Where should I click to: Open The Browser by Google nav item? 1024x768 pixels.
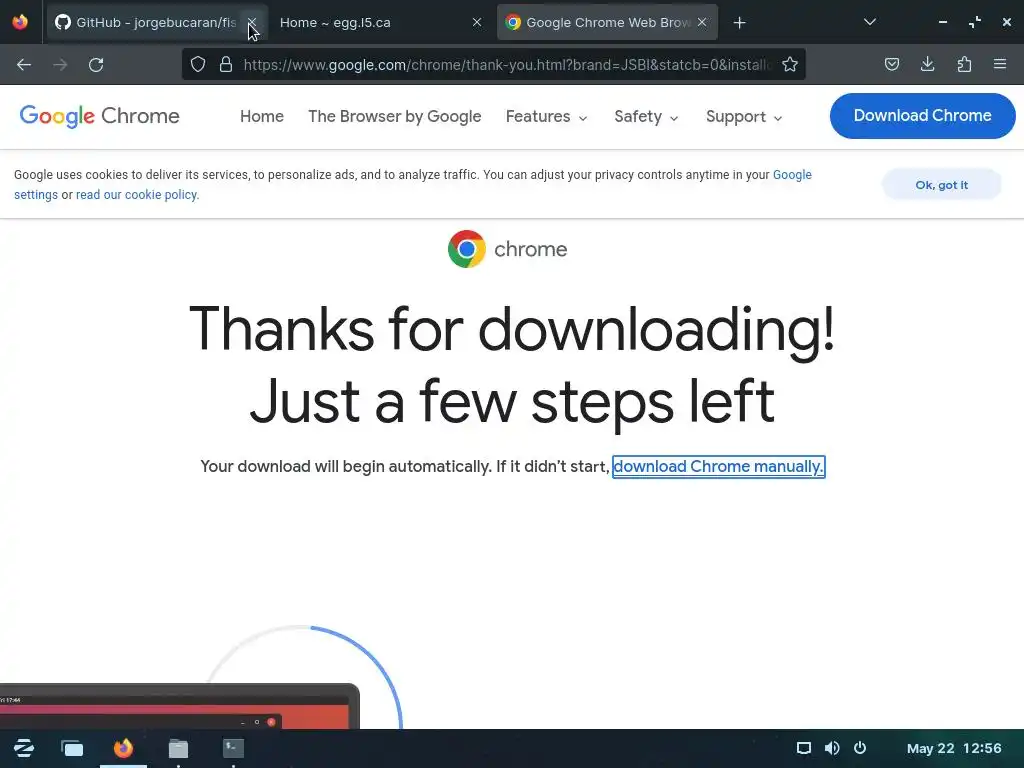point(394,116)
